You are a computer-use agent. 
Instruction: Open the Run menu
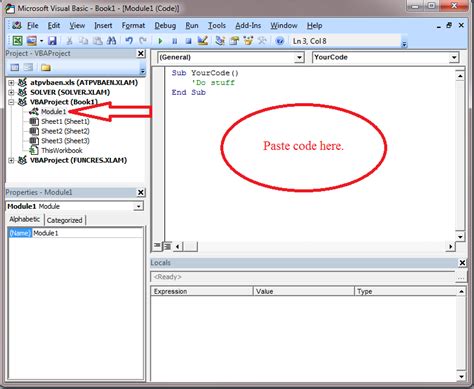pos(192,25)
